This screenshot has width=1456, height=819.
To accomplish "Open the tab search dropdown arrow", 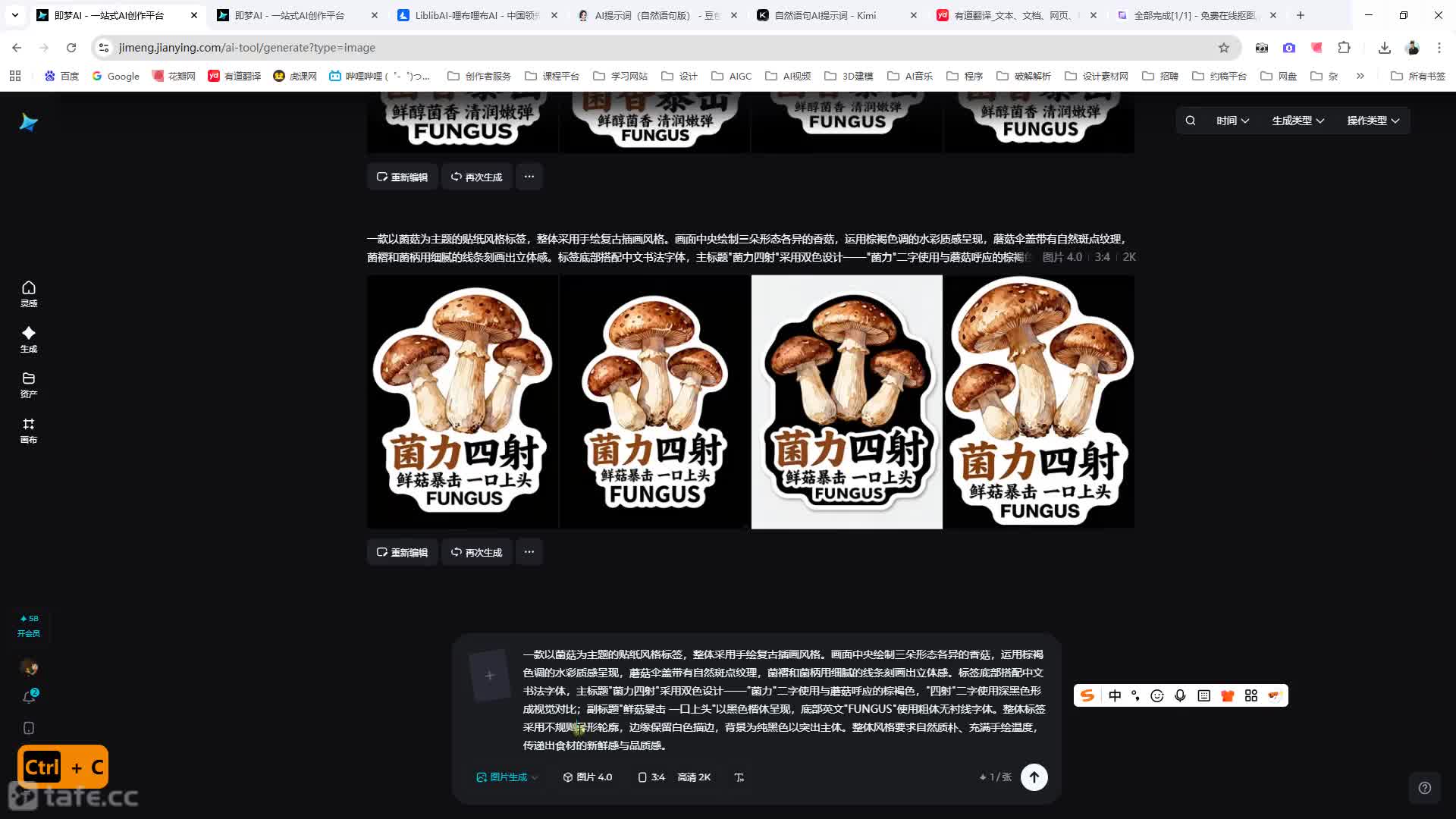I will (x=14, y=15).
